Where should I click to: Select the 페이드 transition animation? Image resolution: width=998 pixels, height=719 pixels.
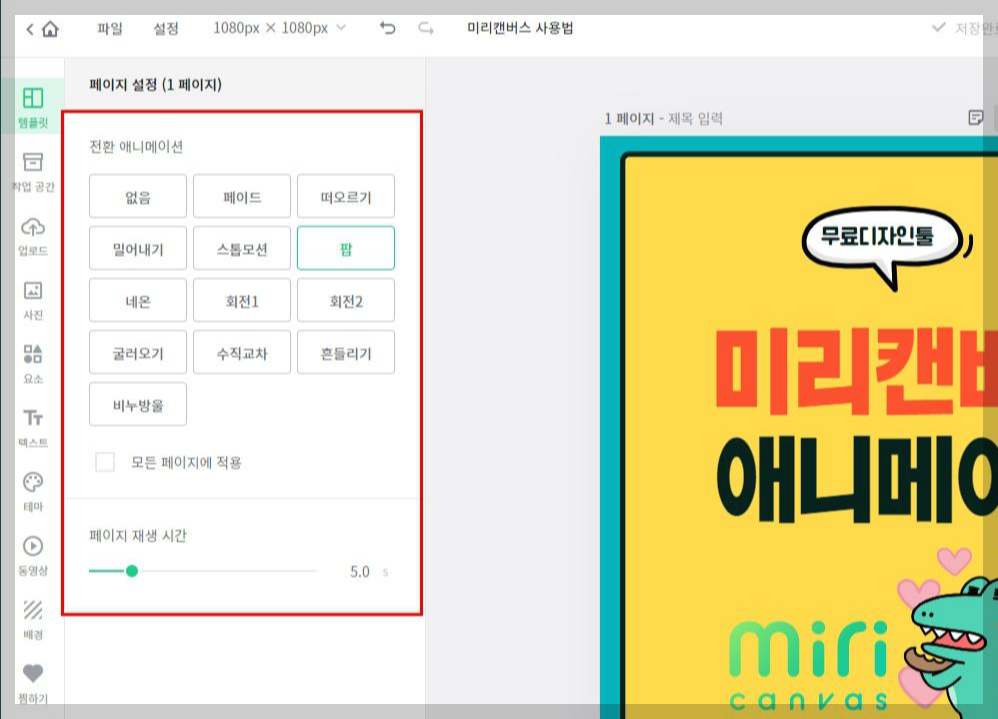[241, 196]
